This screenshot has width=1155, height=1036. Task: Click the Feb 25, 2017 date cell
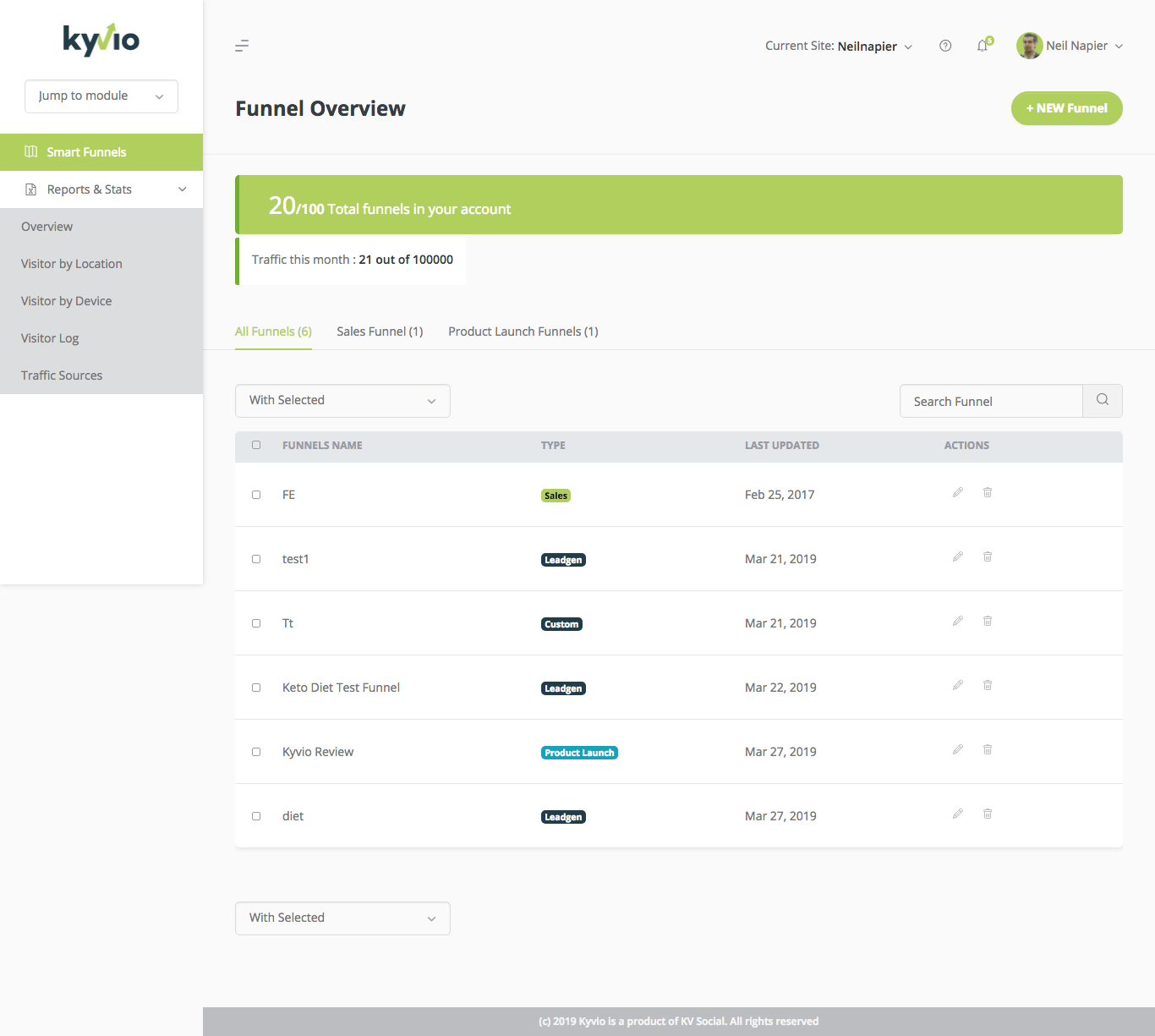click(780, 495)
